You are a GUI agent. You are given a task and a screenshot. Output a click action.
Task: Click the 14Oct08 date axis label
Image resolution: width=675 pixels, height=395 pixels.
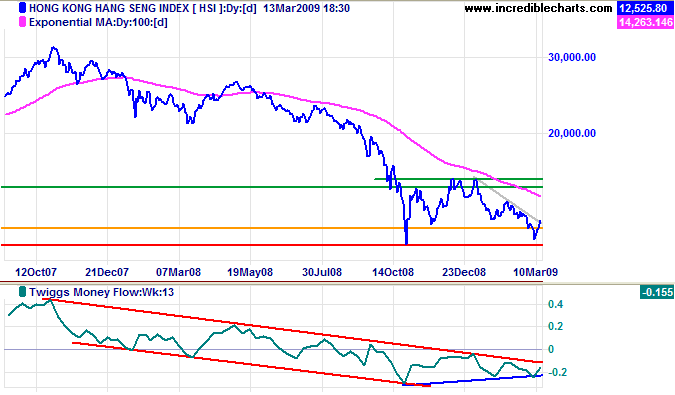point(393,272)
